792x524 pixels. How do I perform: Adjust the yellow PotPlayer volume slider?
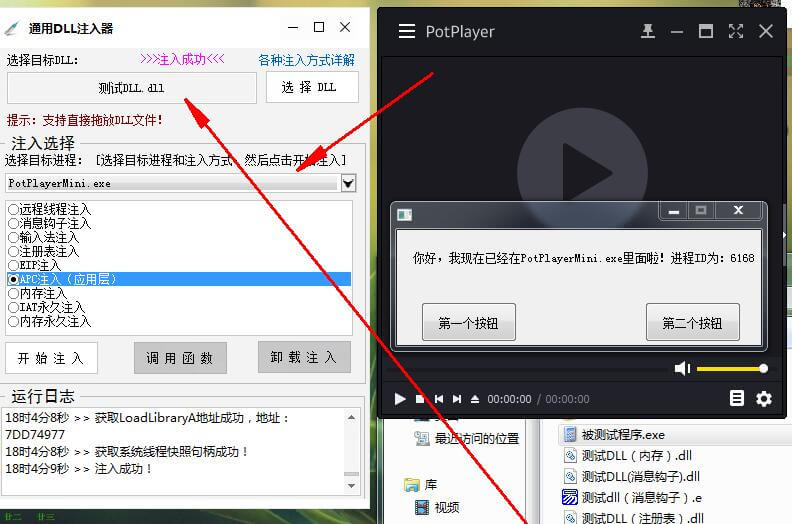[x=732, y=369]
